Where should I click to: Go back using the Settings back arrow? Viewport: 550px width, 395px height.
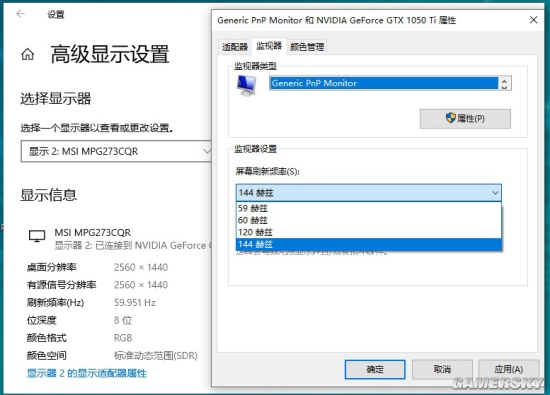tap(21, 14)
